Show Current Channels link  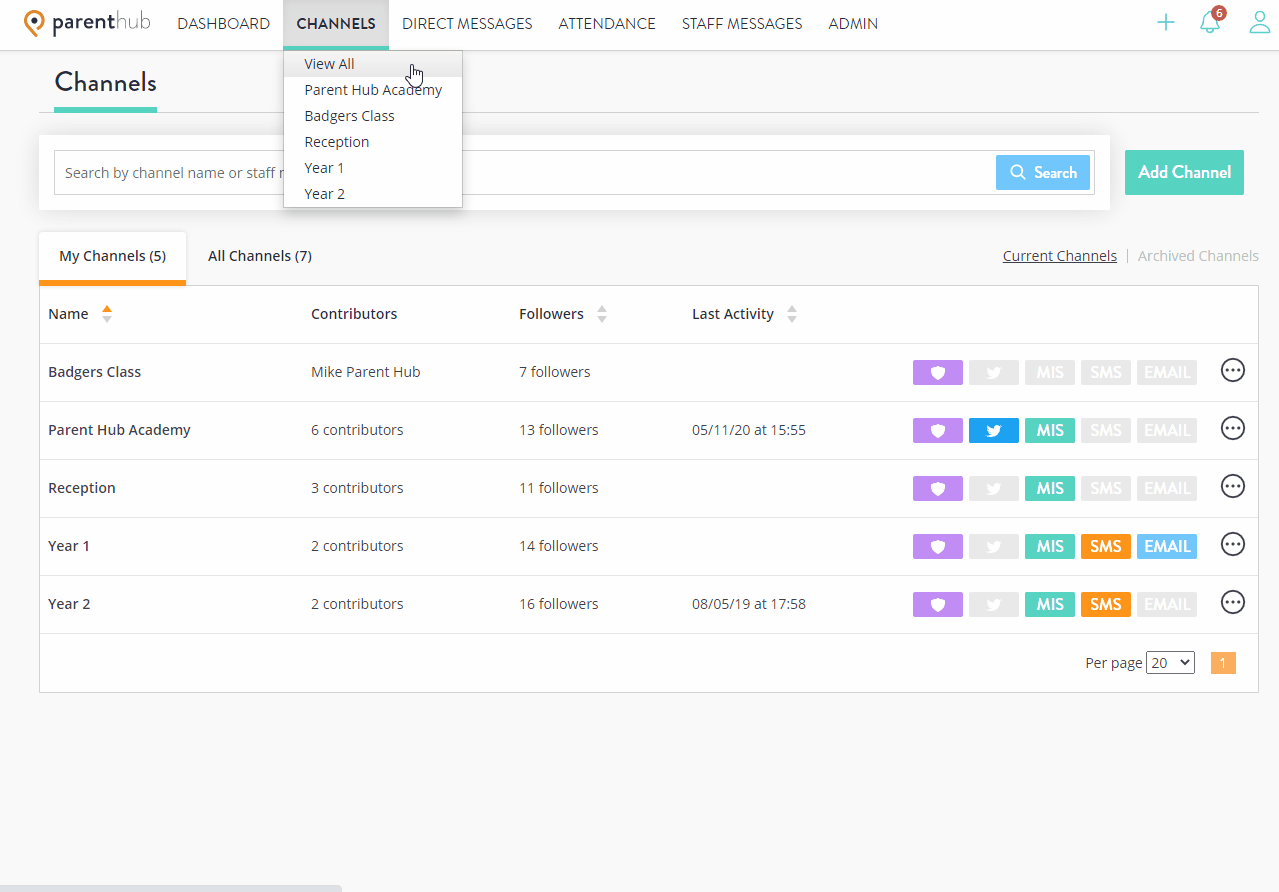pyautogui.click(x=1060, y=256)
